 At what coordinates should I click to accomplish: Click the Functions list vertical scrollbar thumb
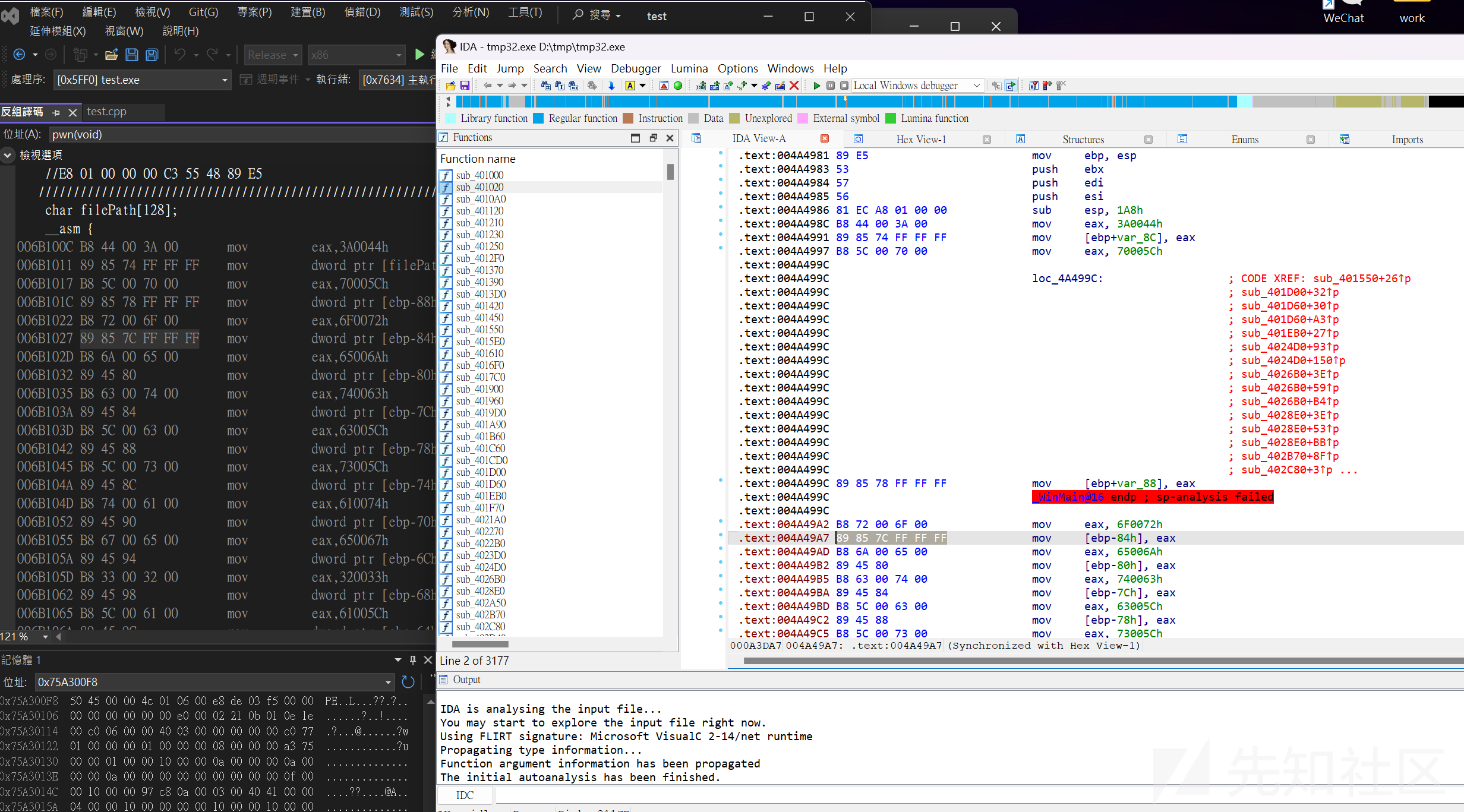pos(670,172)
